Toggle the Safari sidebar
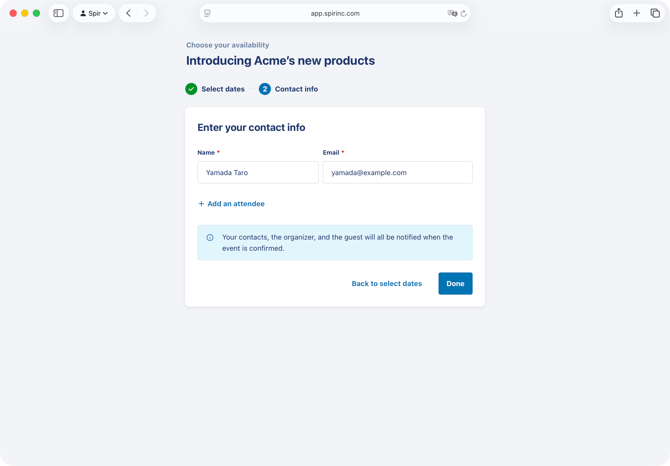670x466 pixels. tap(58, 13)
